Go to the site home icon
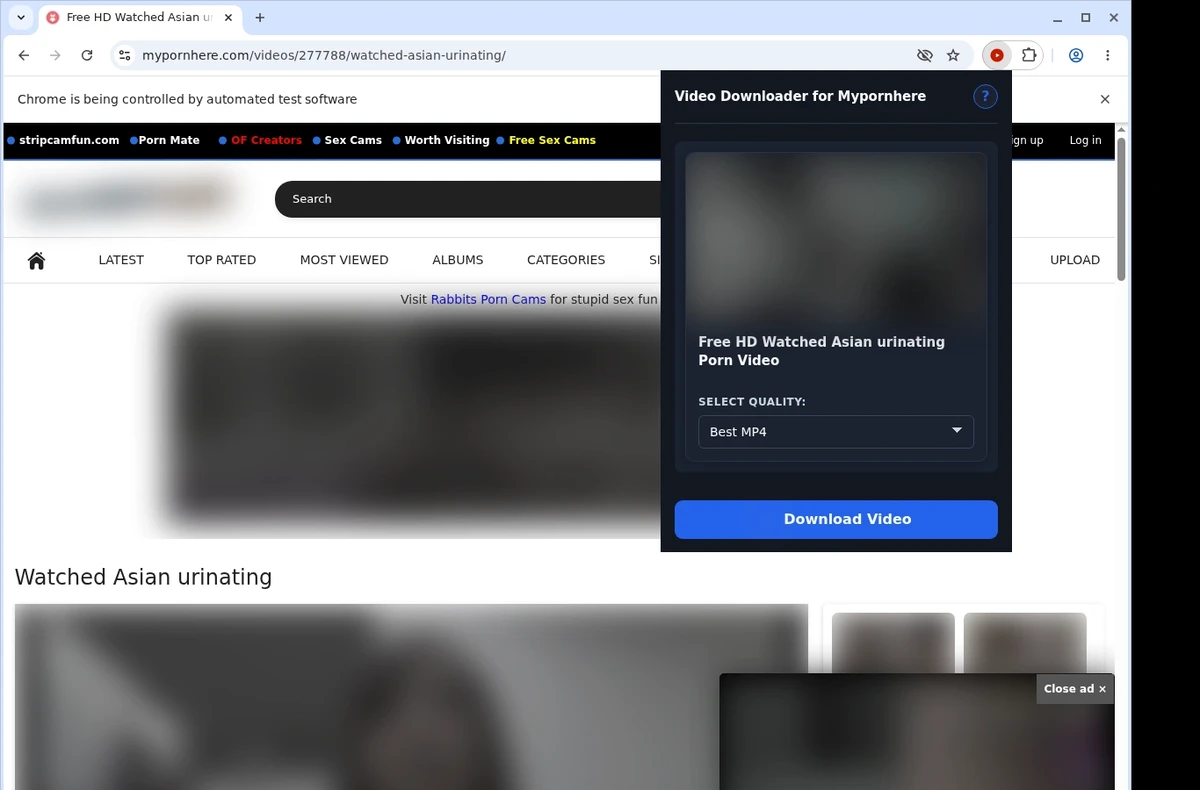The height and width of the screenshot is (790, 1200). pyautogui.click(x=37, y=260)
